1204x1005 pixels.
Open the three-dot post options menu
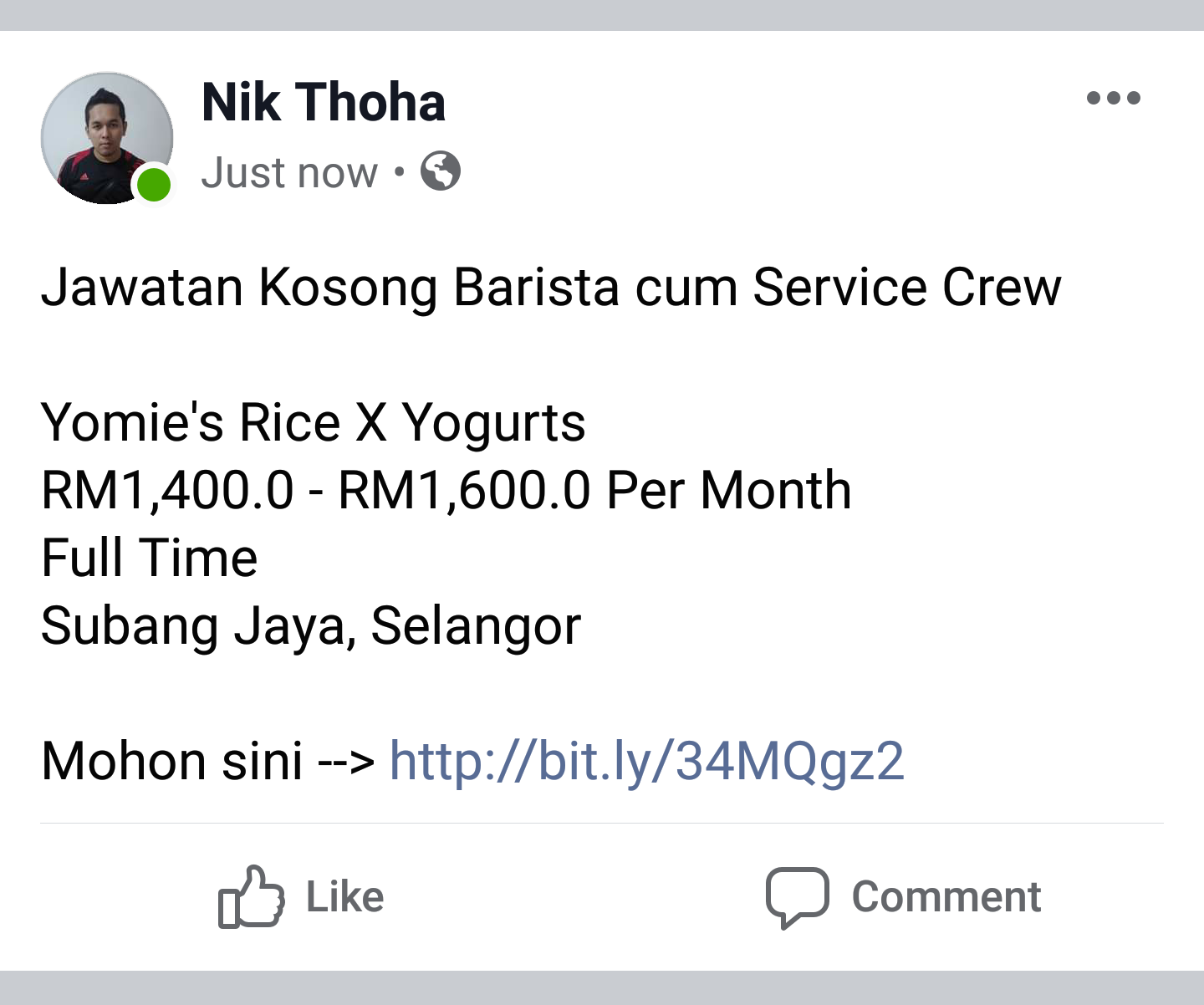pos(1113,99)
